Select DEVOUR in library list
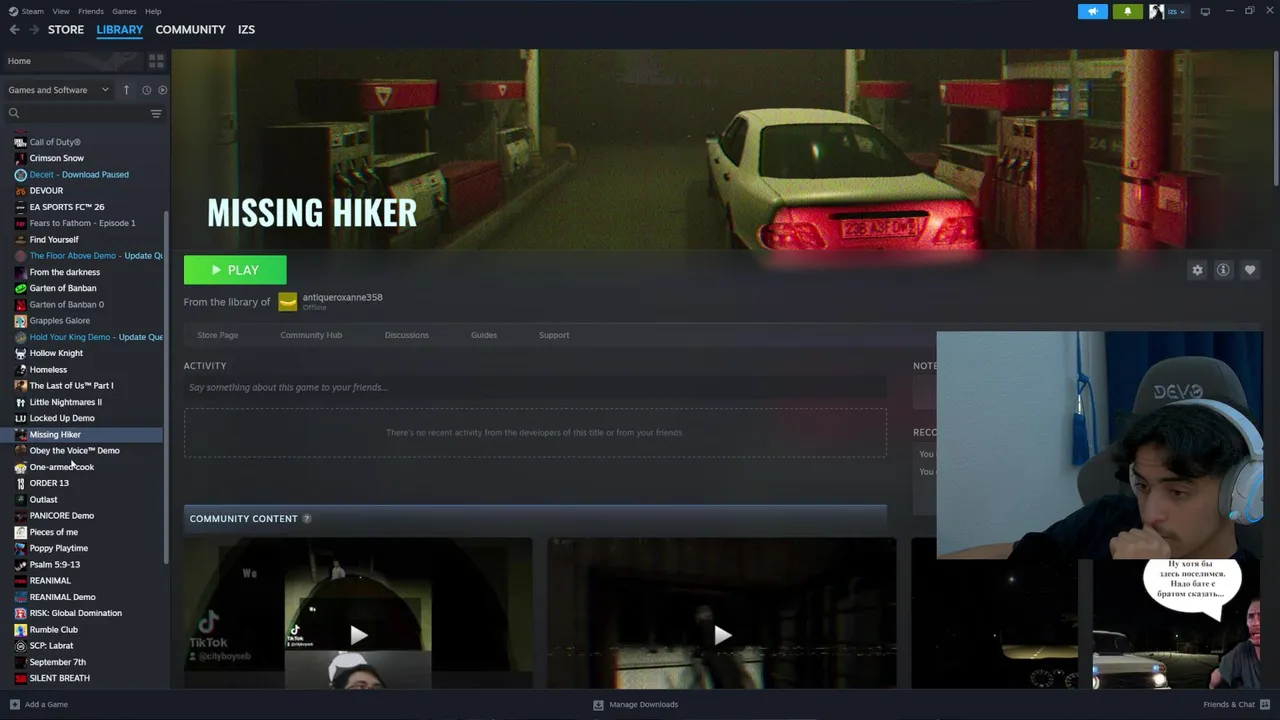 coord(46,190)
